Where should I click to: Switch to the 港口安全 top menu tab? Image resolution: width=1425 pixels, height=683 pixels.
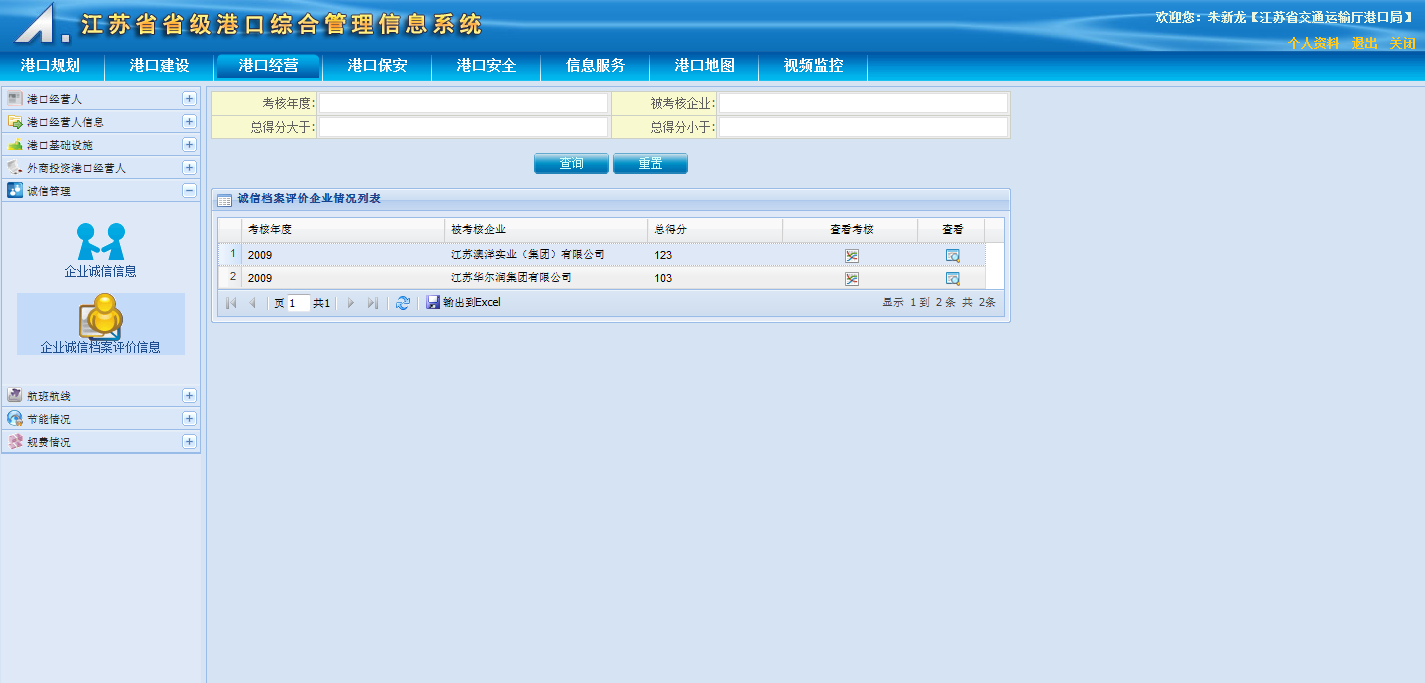click(x=486, y=66)
